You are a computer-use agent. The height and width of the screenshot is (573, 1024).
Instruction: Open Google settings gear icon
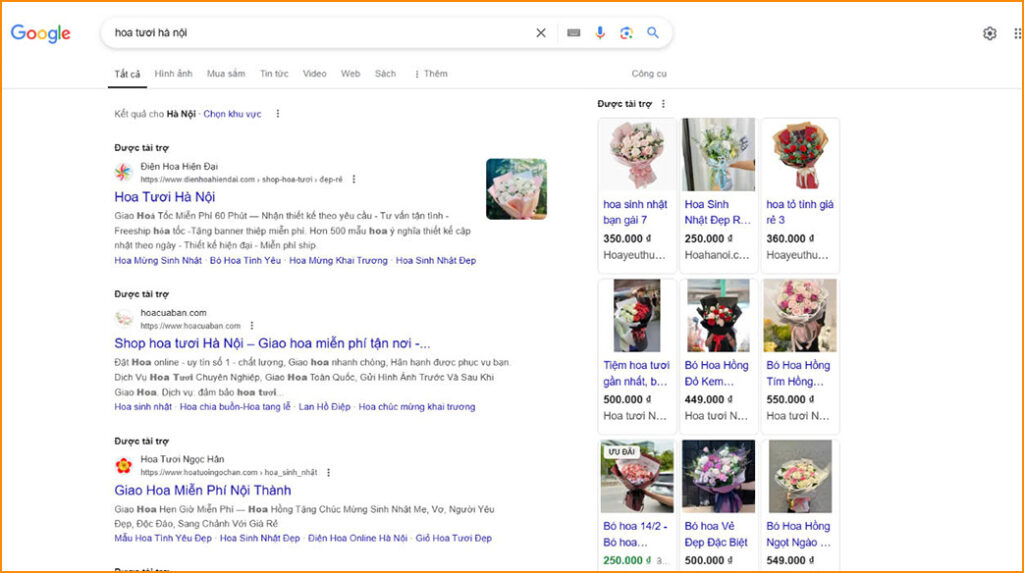pyautogui.click(x=989, y=33)
